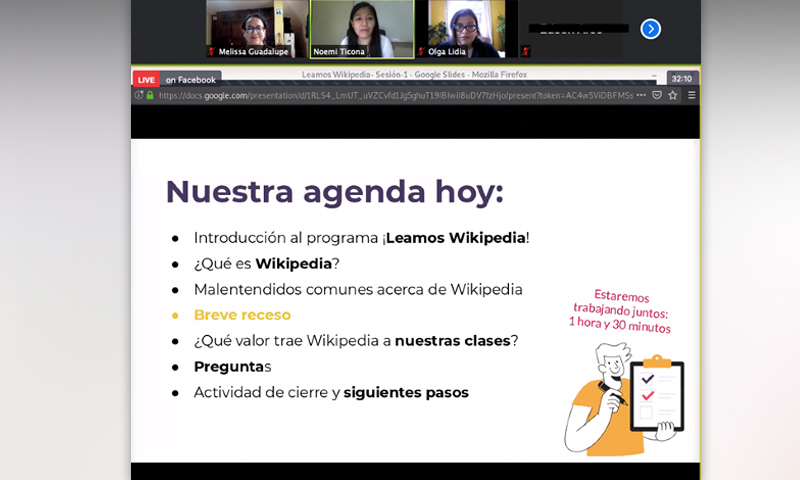The width and height of the screenshot is (800, 480).
Task: Open site information icon left of padlock
Action: (x=138, y=95)
